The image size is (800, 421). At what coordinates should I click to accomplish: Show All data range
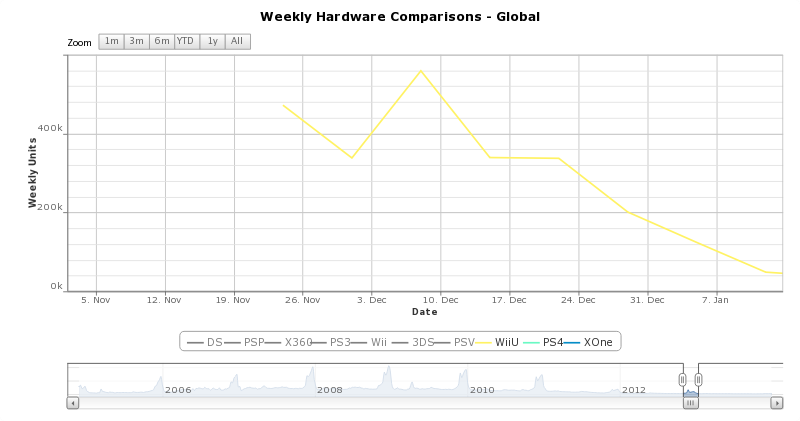(x=237, y=41)
